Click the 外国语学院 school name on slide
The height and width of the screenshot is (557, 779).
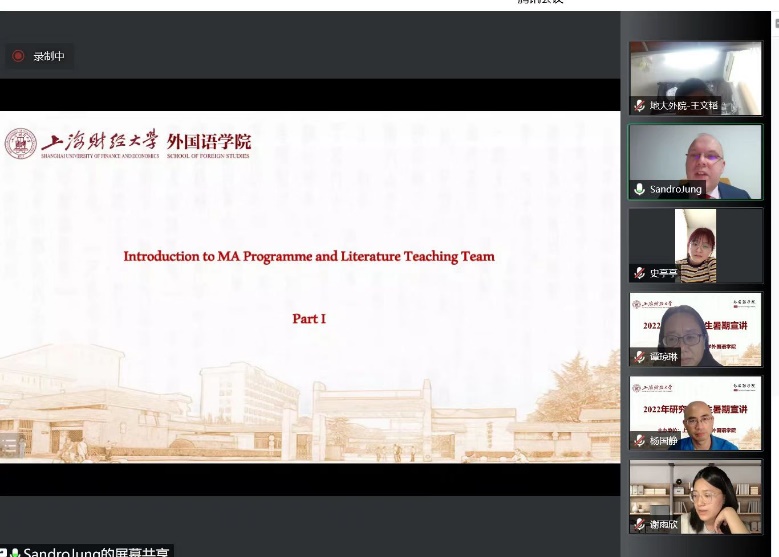209,140
